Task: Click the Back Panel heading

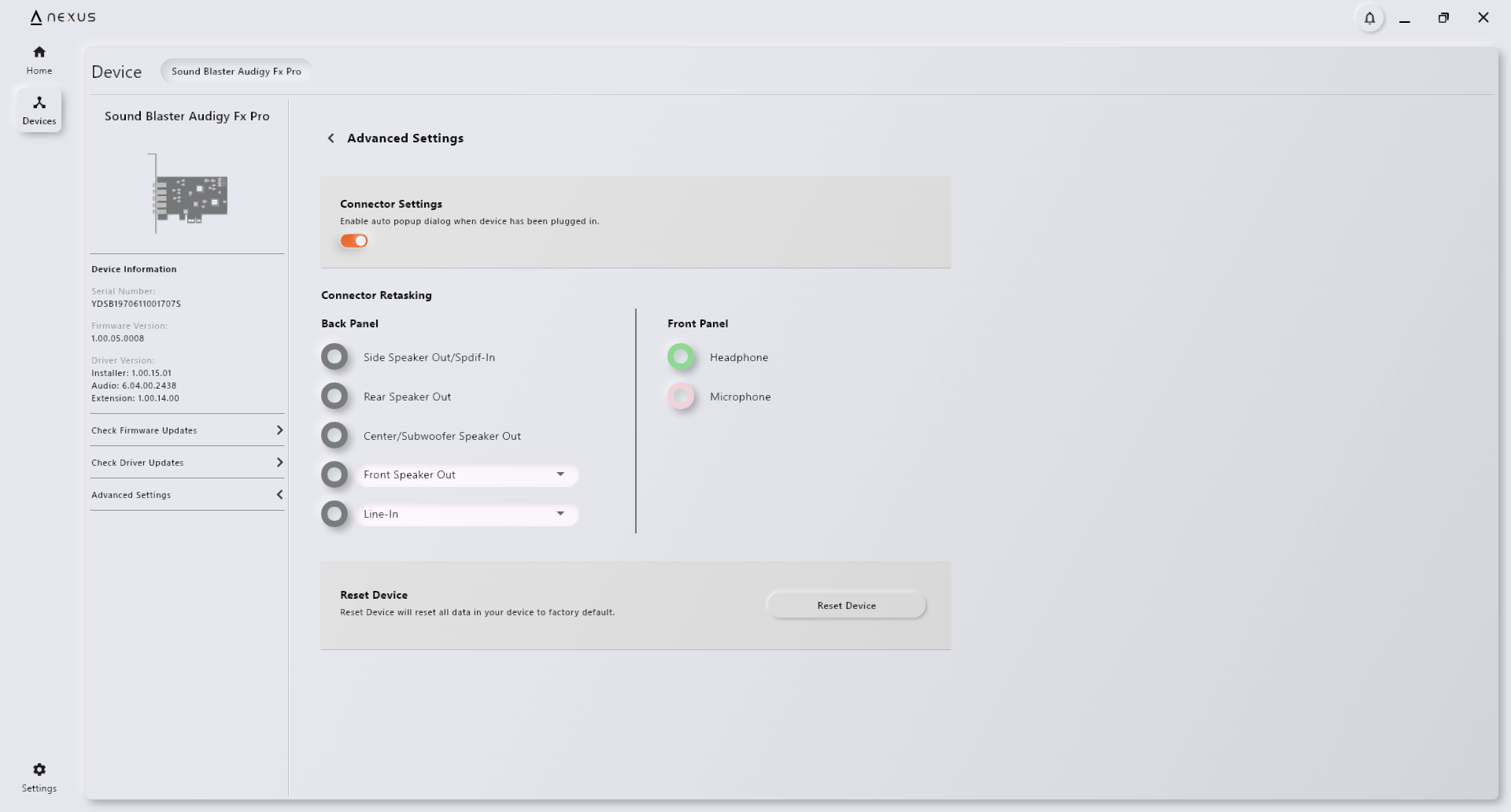Action: click(x=349, y=323)
